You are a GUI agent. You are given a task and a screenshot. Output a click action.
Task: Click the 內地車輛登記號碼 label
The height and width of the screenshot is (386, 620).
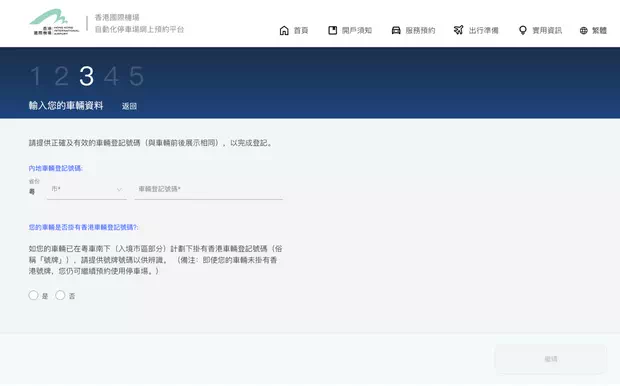coord(55,168)
